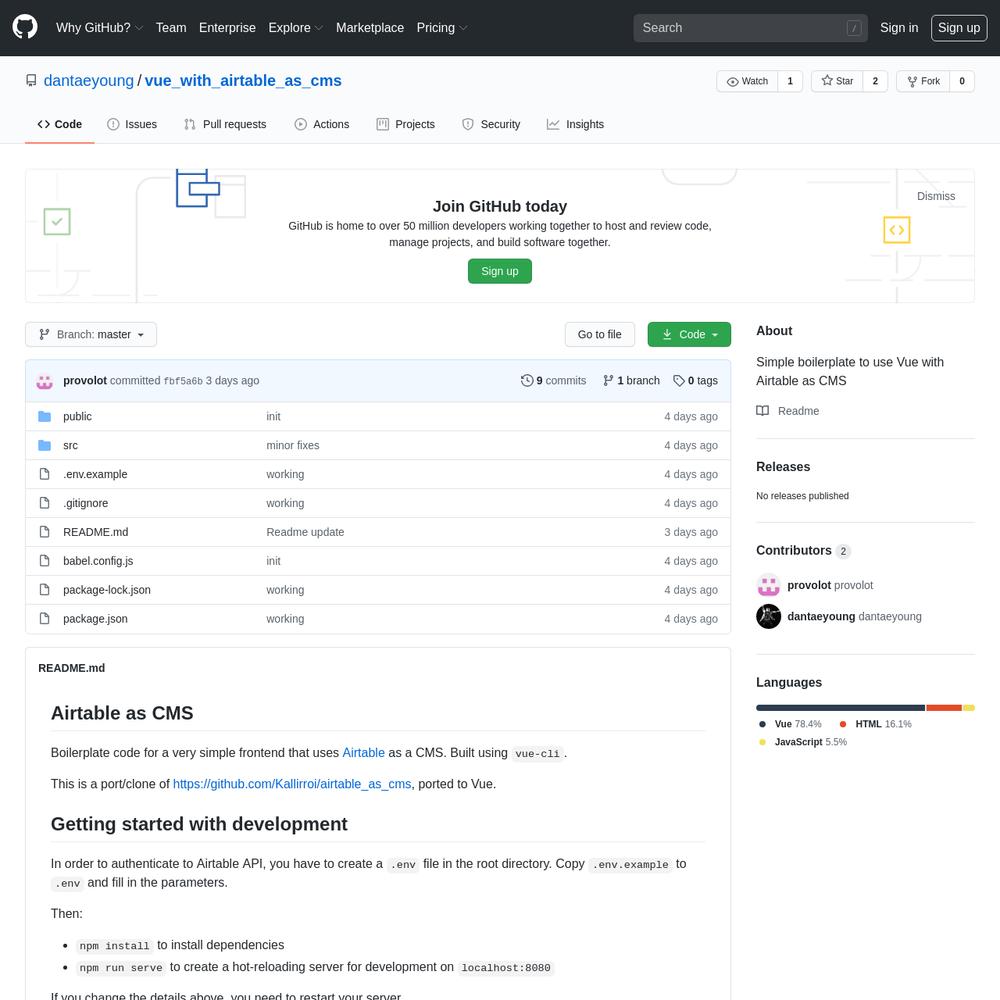Click the Readme book icon

coord(762,411)
